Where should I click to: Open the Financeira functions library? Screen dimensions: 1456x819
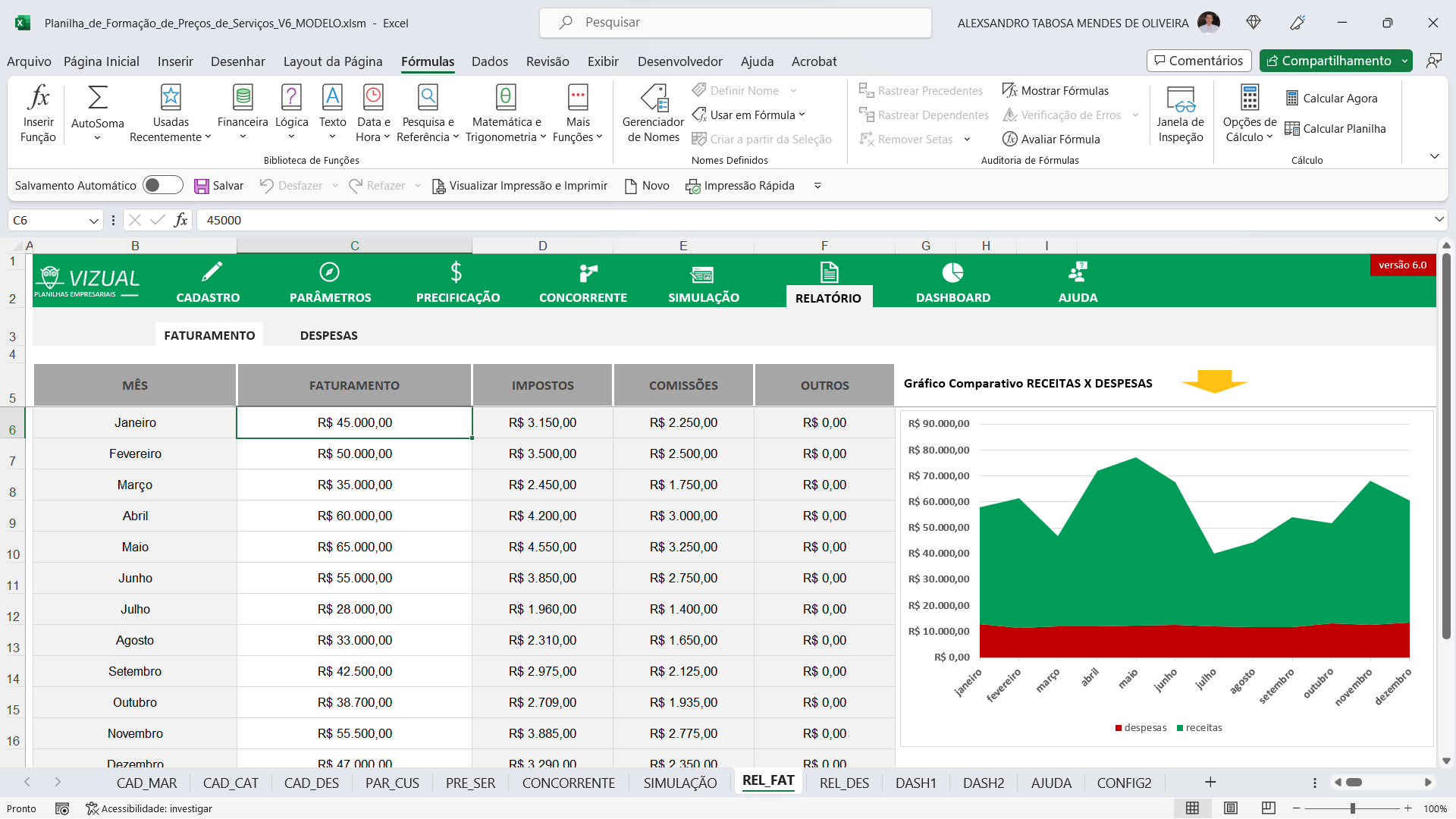pyautogui.click(x=243, y=114)
